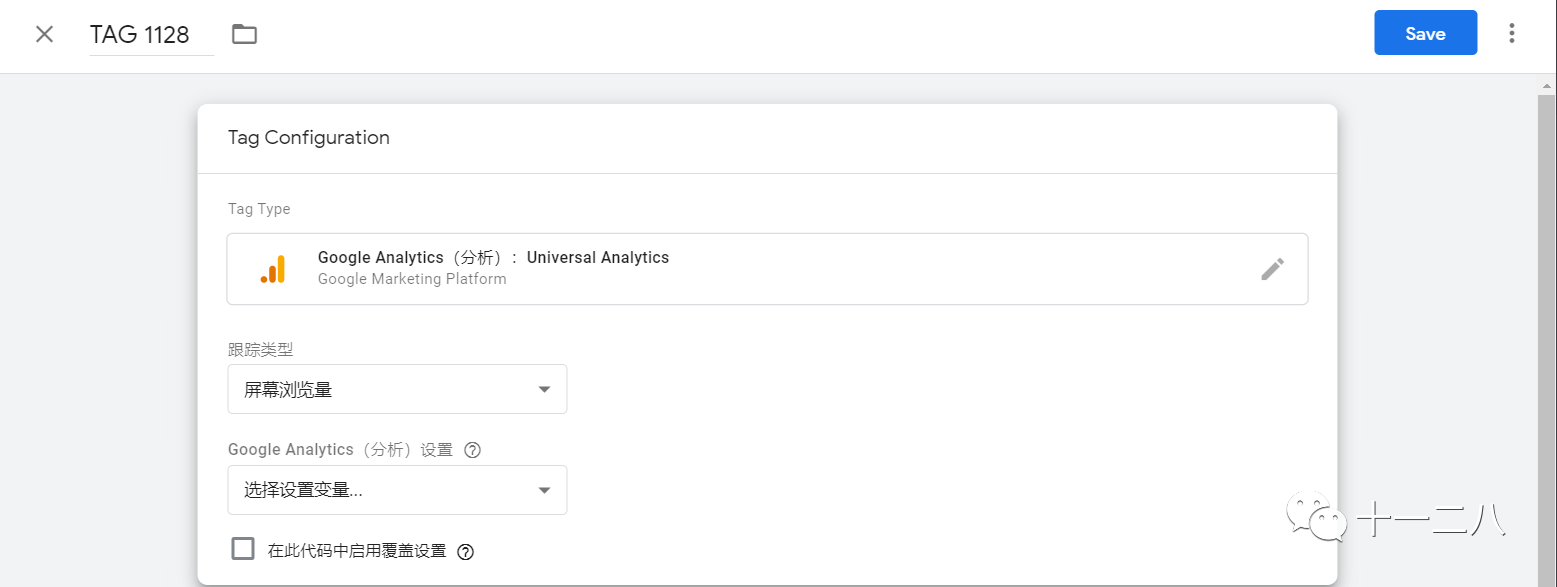Screen dimensions: 1557x587
Task: Close the tag editor with the X icon
Action: tap(44, 33)
